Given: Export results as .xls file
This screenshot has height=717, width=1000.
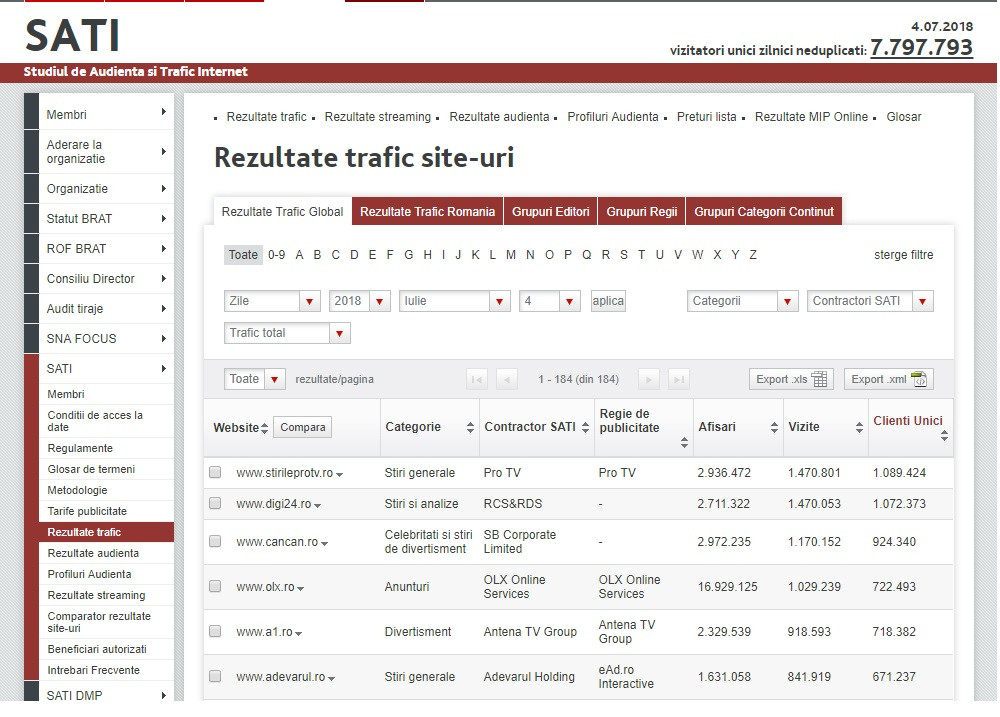Looking at the screenshot, I should pyautogui.click(x=790, y=378).
